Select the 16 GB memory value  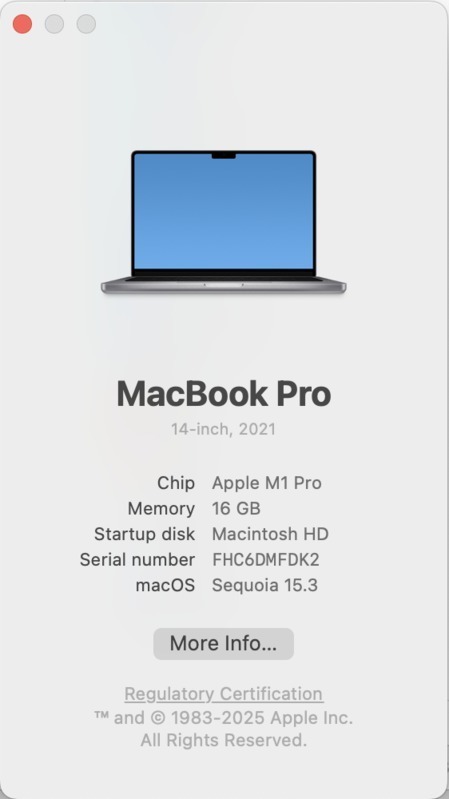coord(236,509)
